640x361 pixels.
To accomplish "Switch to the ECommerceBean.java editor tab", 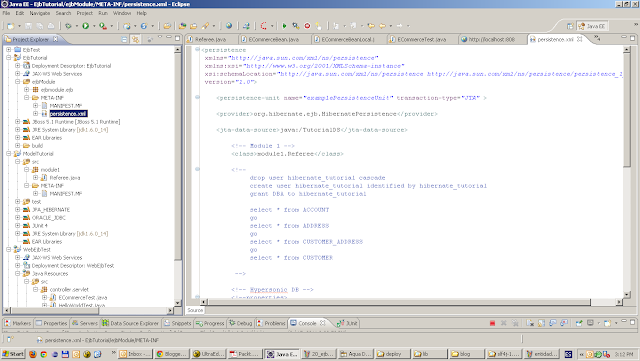I will point(274,39).
